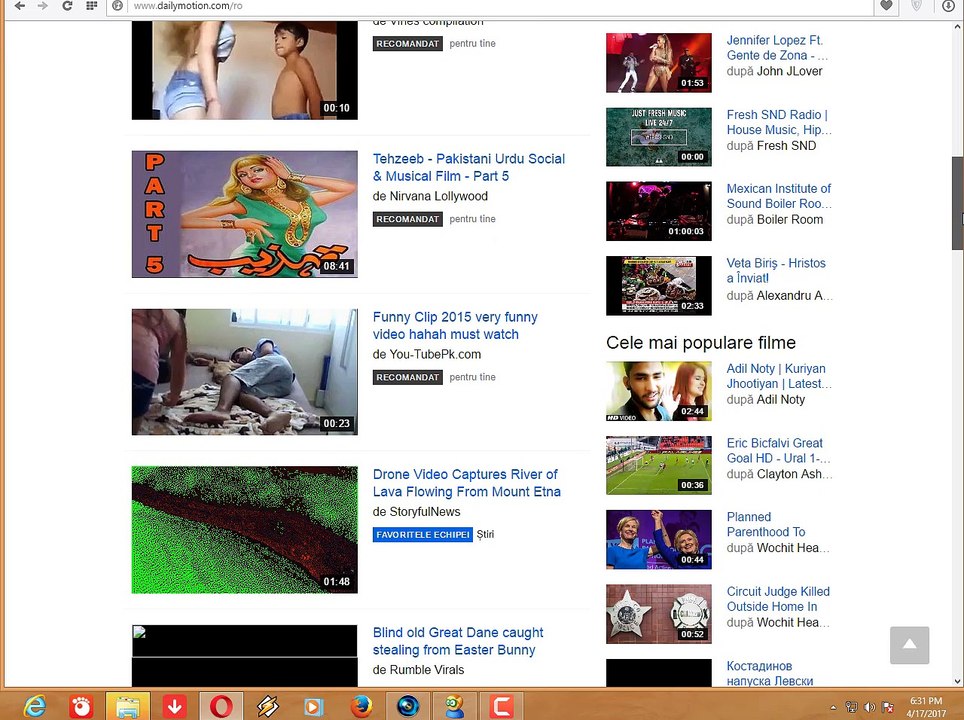The height and width of the screenshot is (720, 964).
Task: Open orange media player taskbar icon
Action: pos(313,706)
